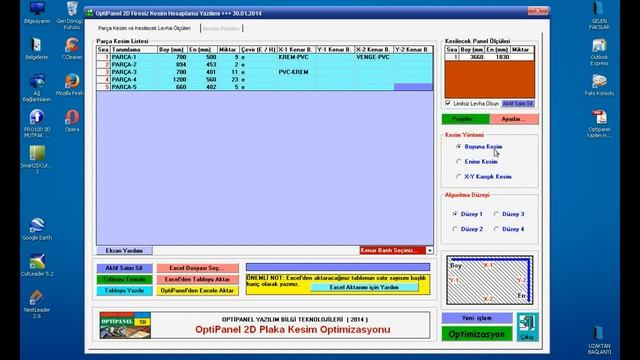Select the Boyuna Kesim radio option
Viewport: 640px width, 360px height.
click(459, 147)
